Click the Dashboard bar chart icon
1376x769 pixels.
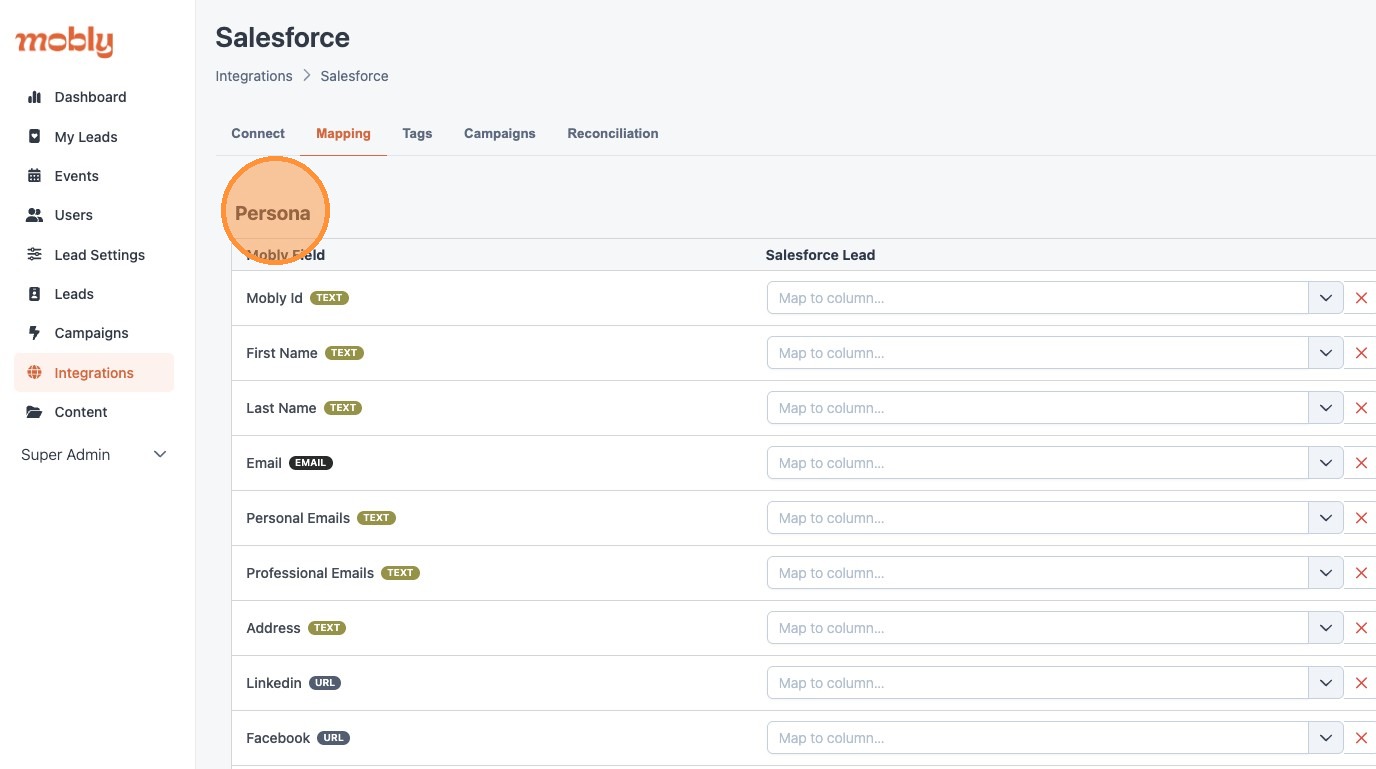point(35,97)
